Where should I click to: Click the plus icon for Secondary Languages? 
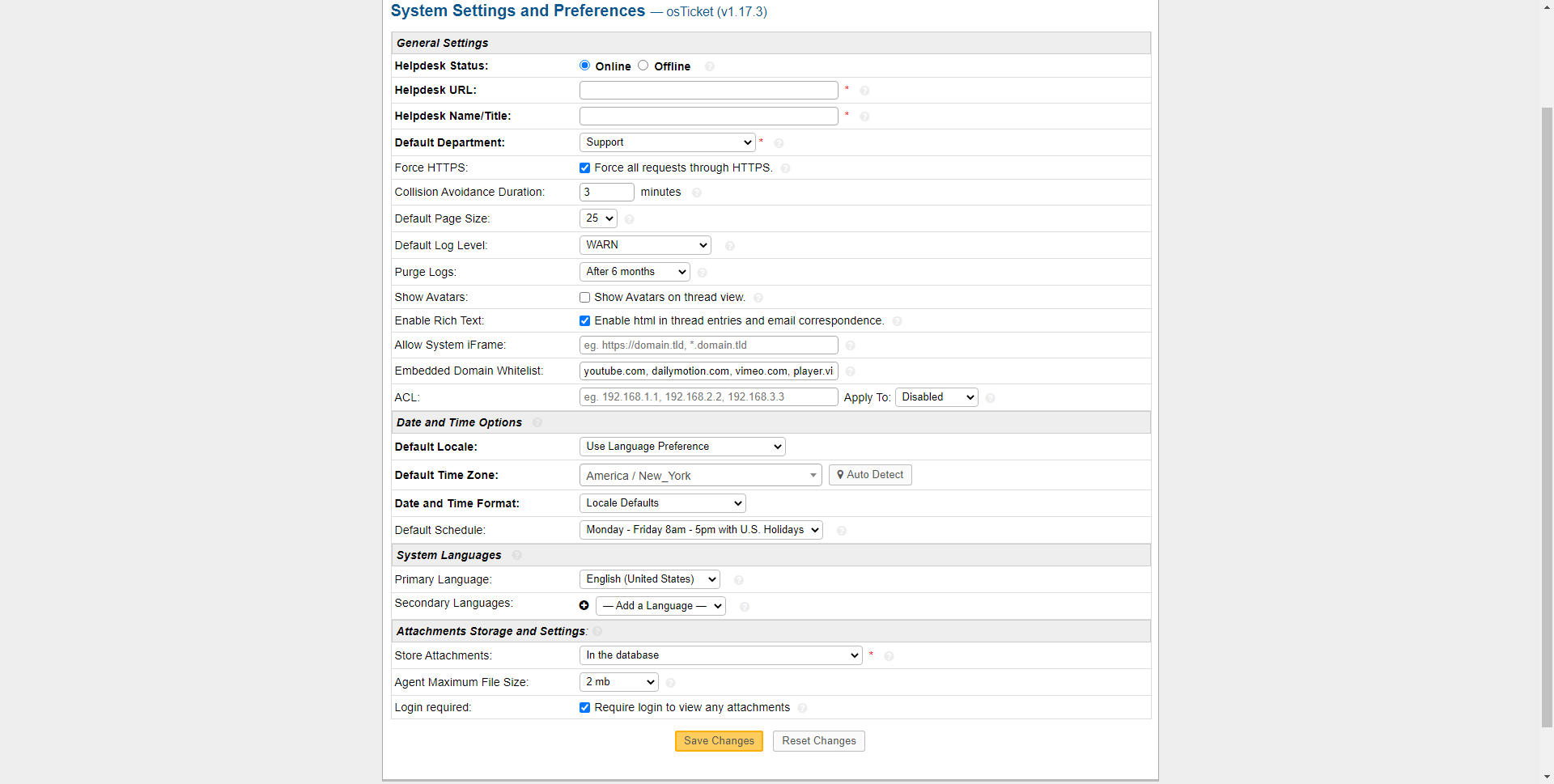point(584,605)
